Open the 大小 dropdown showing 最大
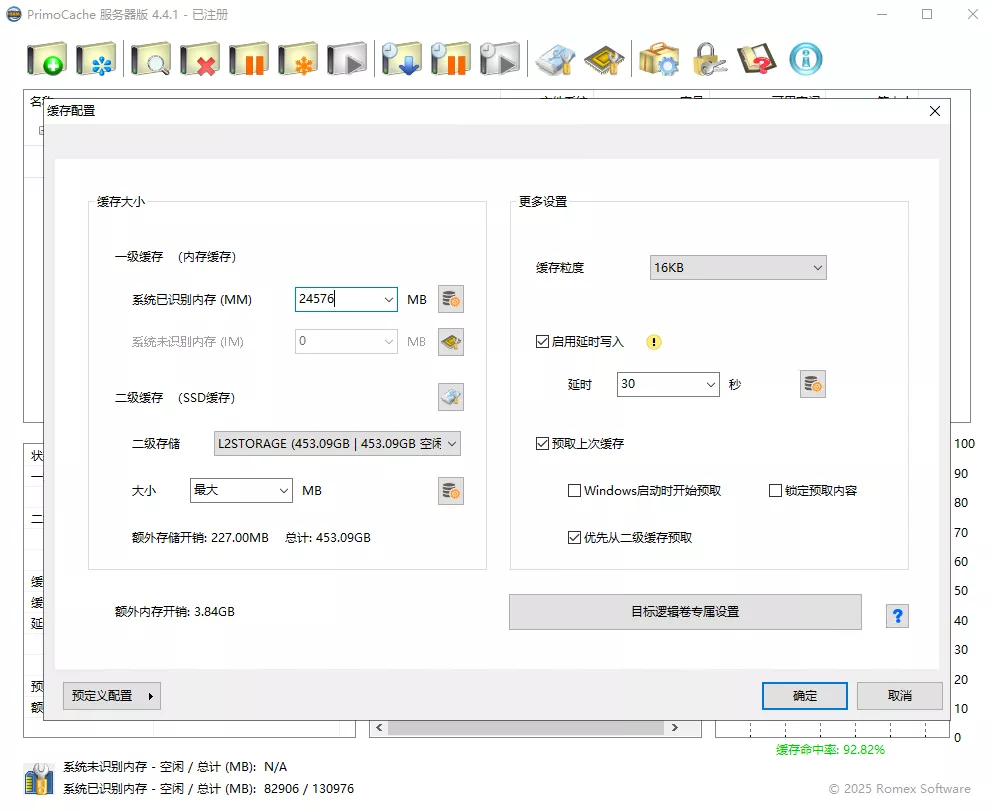993x811 pixels. point(240,490)
